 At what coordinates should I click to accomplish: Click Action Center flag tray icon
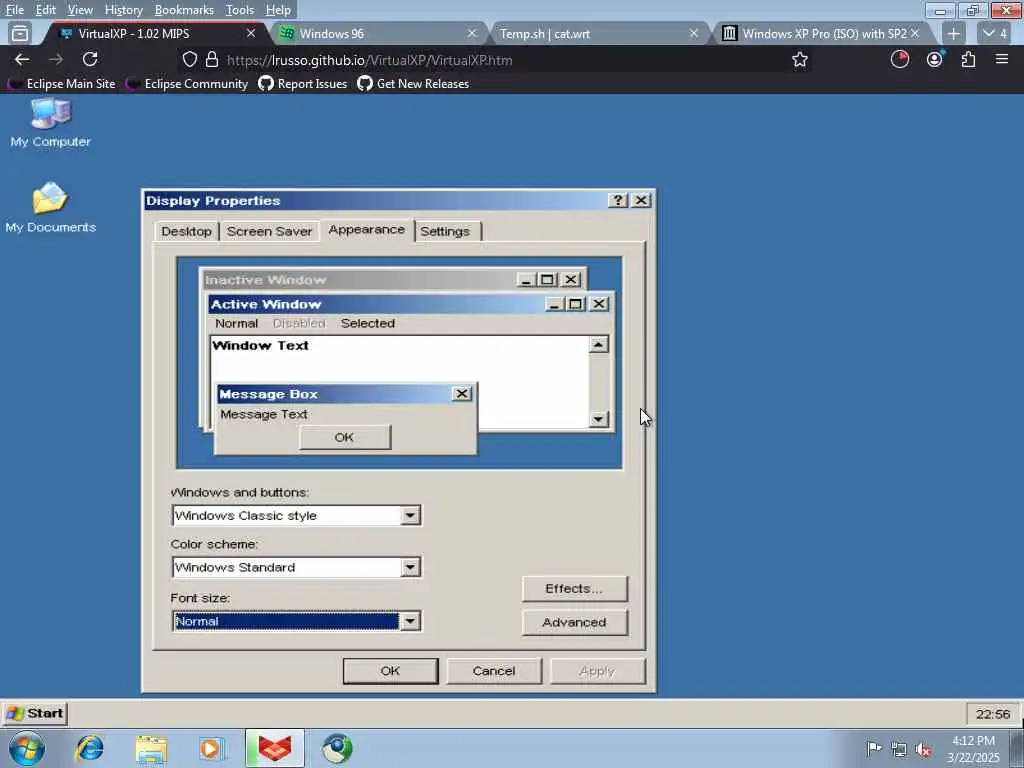[873, 748]
